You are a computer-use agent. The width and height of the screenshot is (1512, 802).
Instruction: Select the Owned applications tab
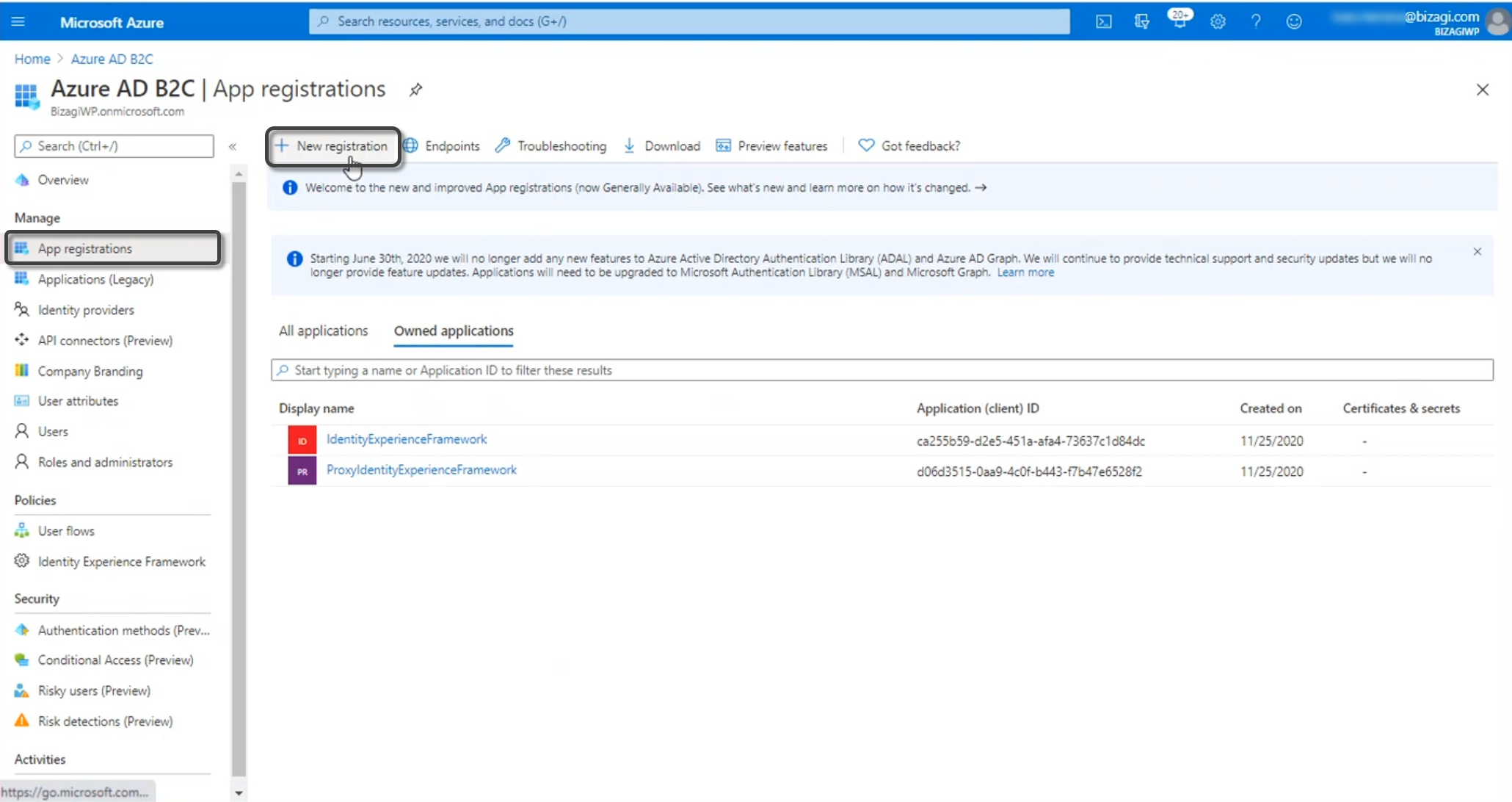click(454, 331)
